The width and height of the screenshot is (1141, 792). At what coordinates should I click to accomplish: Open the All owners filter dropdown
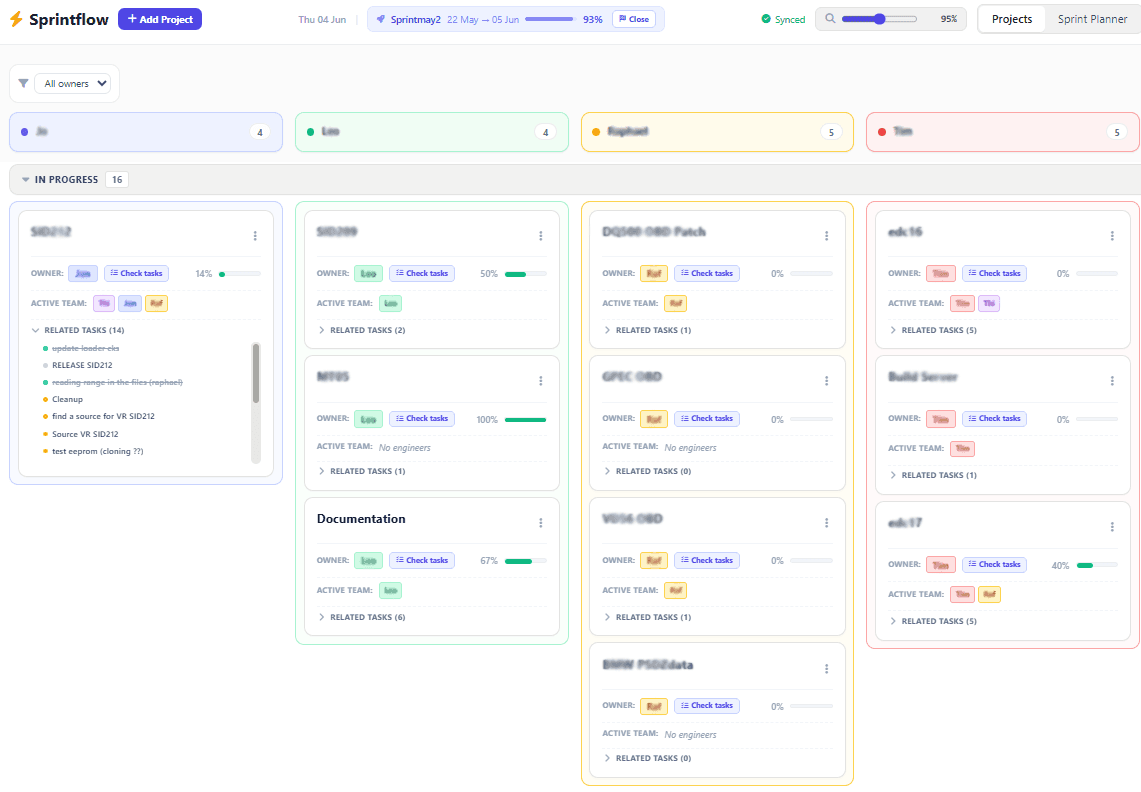(72, 84)
